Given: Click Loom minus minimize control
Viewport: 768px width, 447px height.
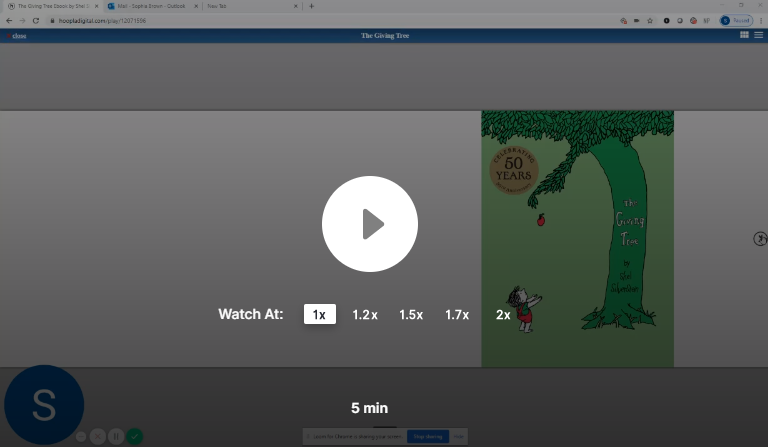Looking at the screenshot, I should (x=81, y=436).
